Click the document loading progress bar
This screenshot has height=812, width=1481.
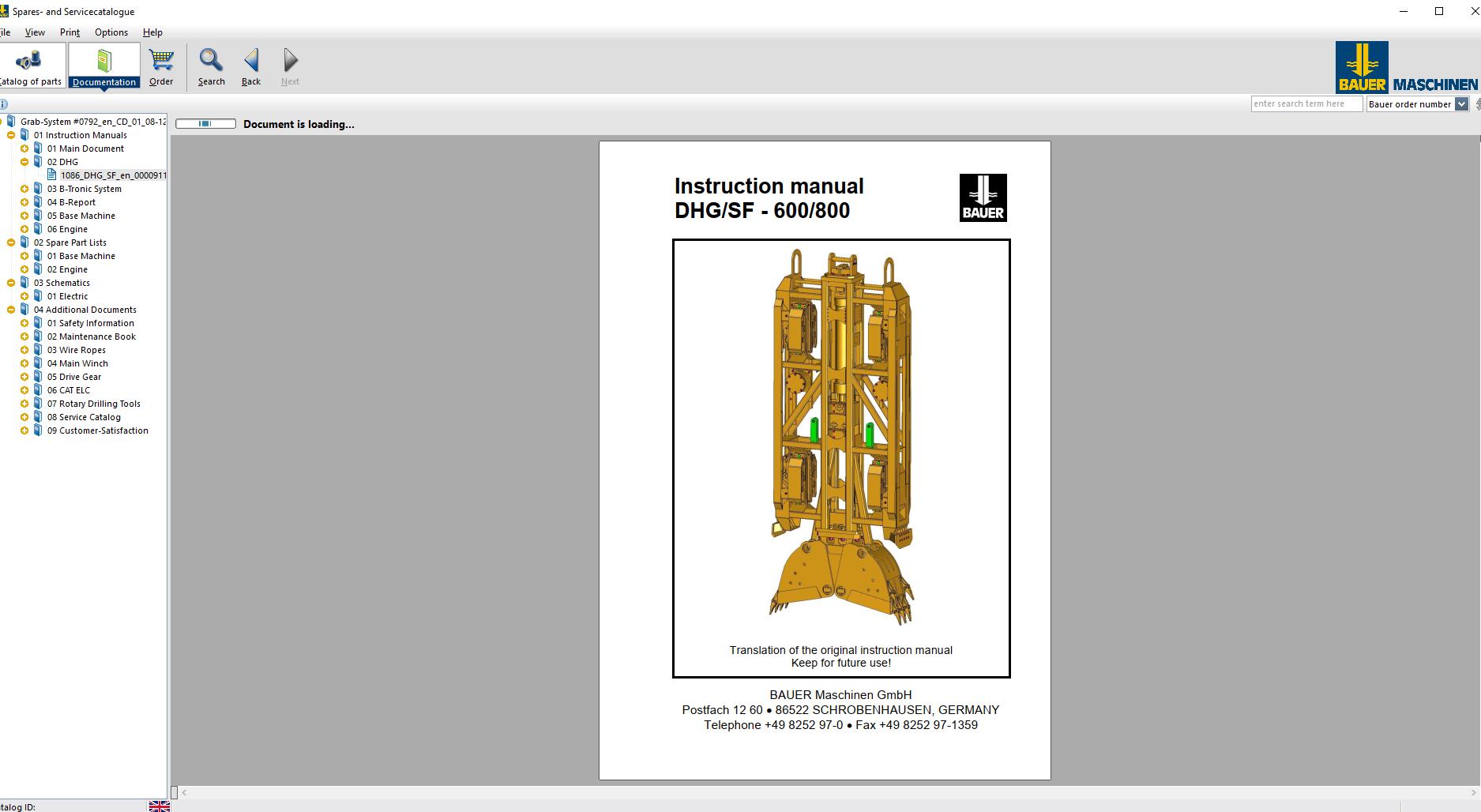click(205, 124)
